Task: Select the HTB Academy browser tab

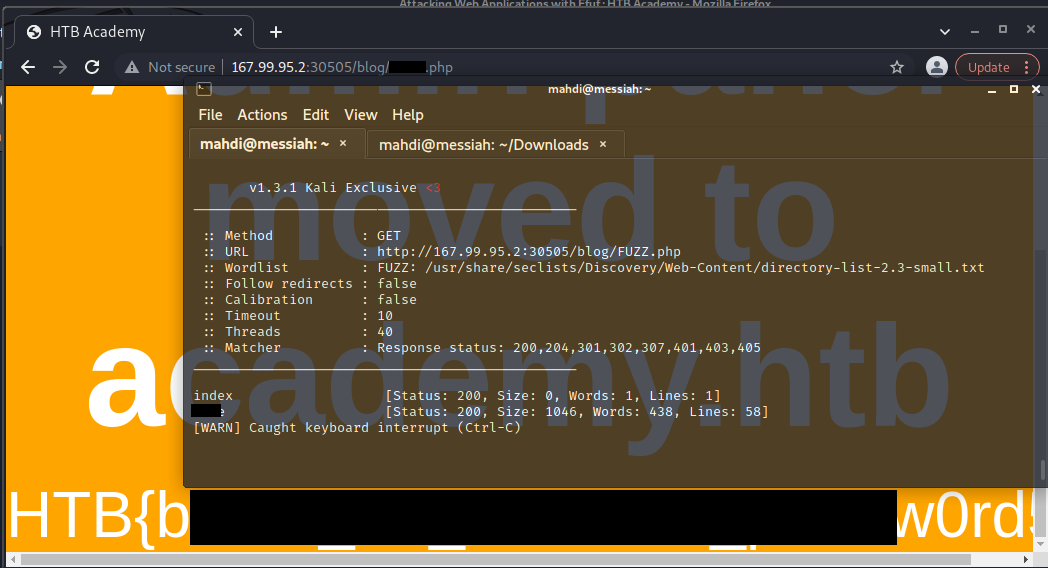Action: pyautogui.click(x=136, y=32)
